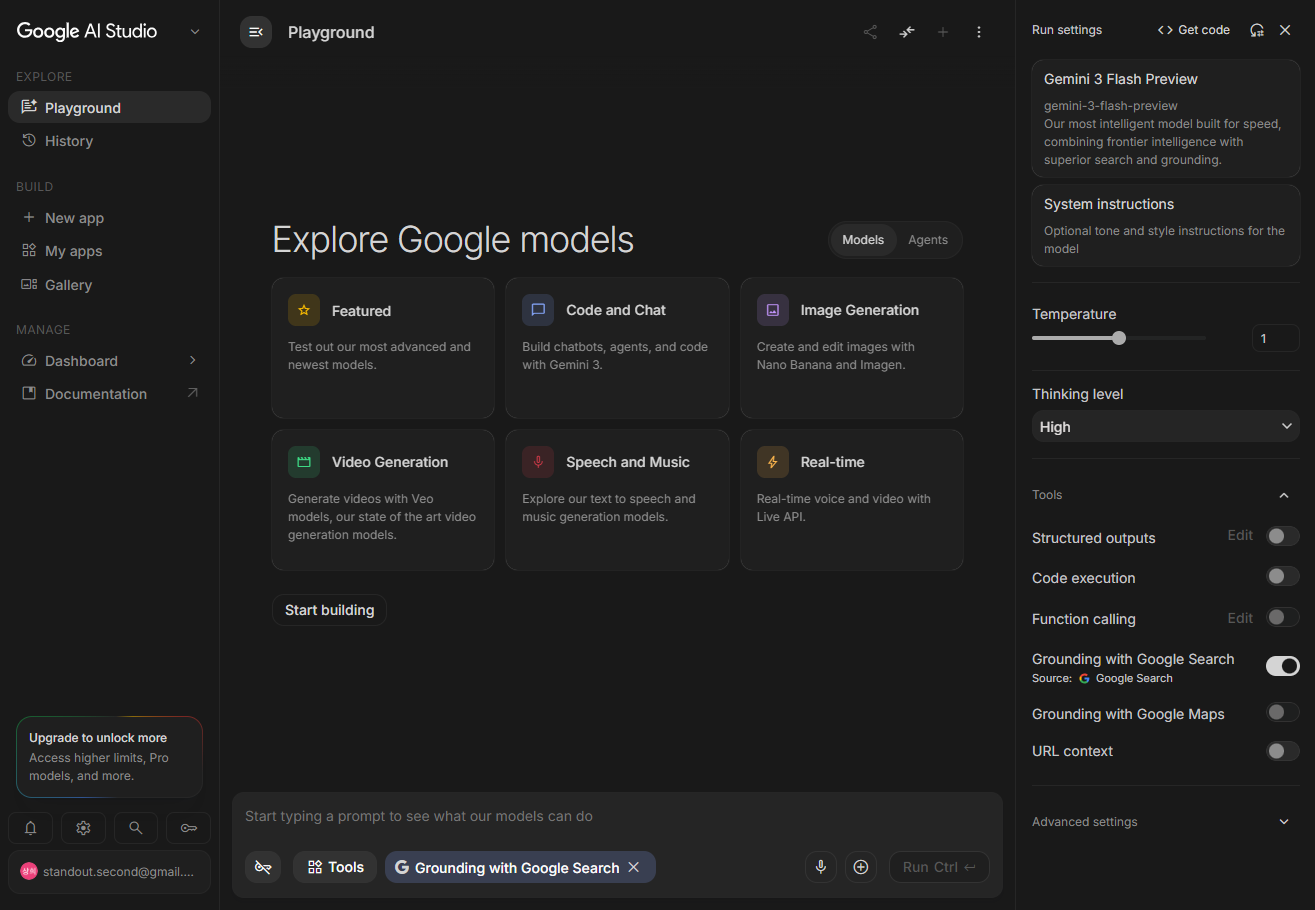1315x910 pixels.
Task: Click the share icon in the top bar
Action: (x=870, y=32)
